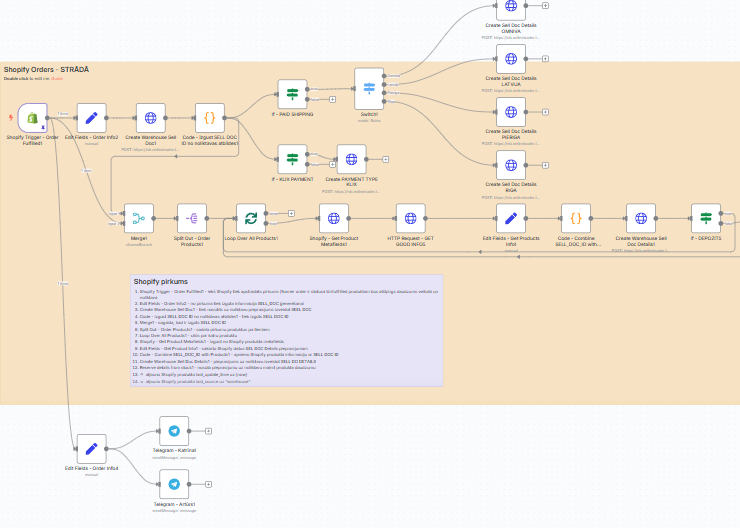This screenshot has height=528, width=740.
Task: Select the Shopify Trigger - Order Fulfilled1 node
Action: point(33,118)
